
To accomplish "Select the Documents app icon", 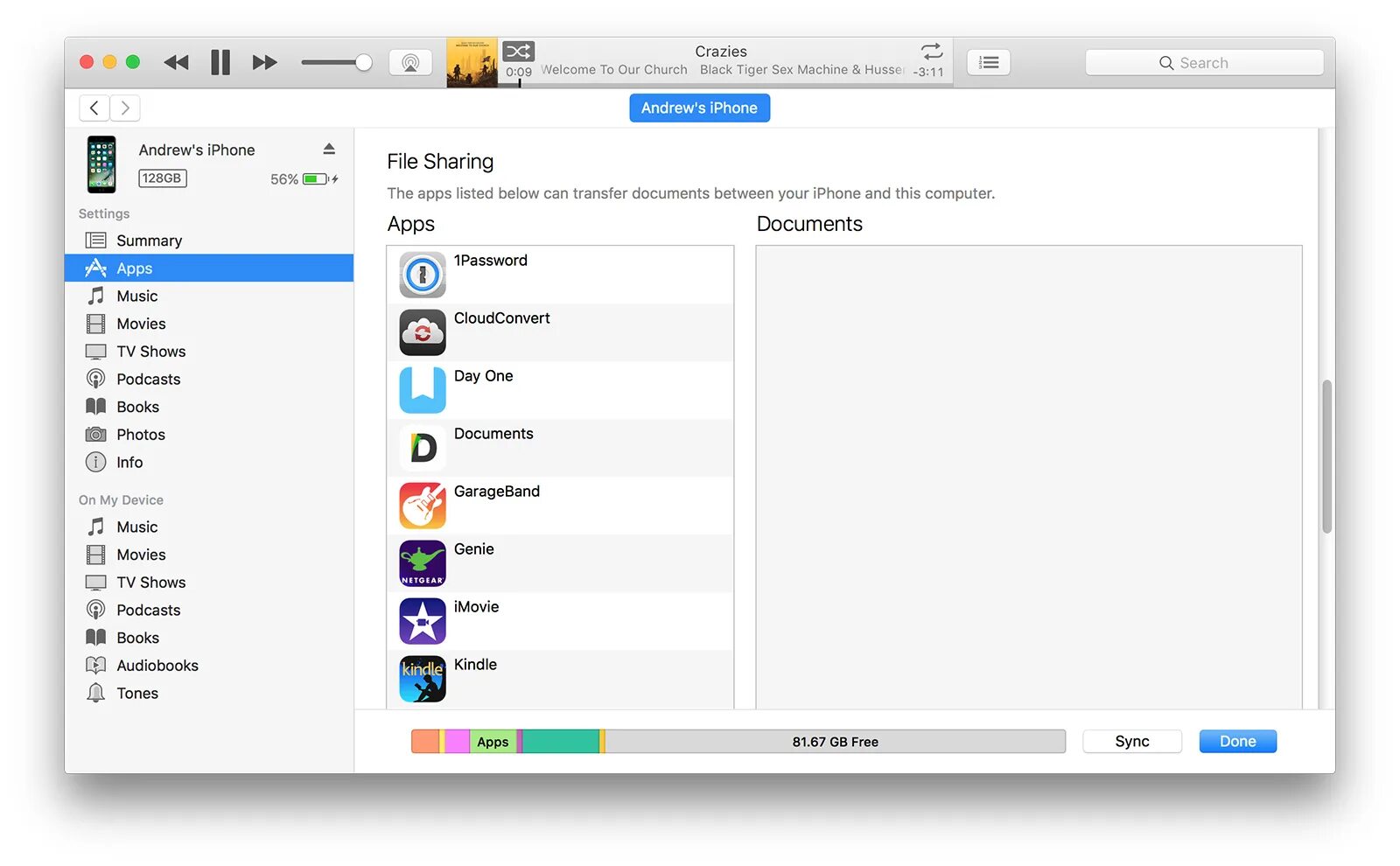I will [x=423, y=448].
